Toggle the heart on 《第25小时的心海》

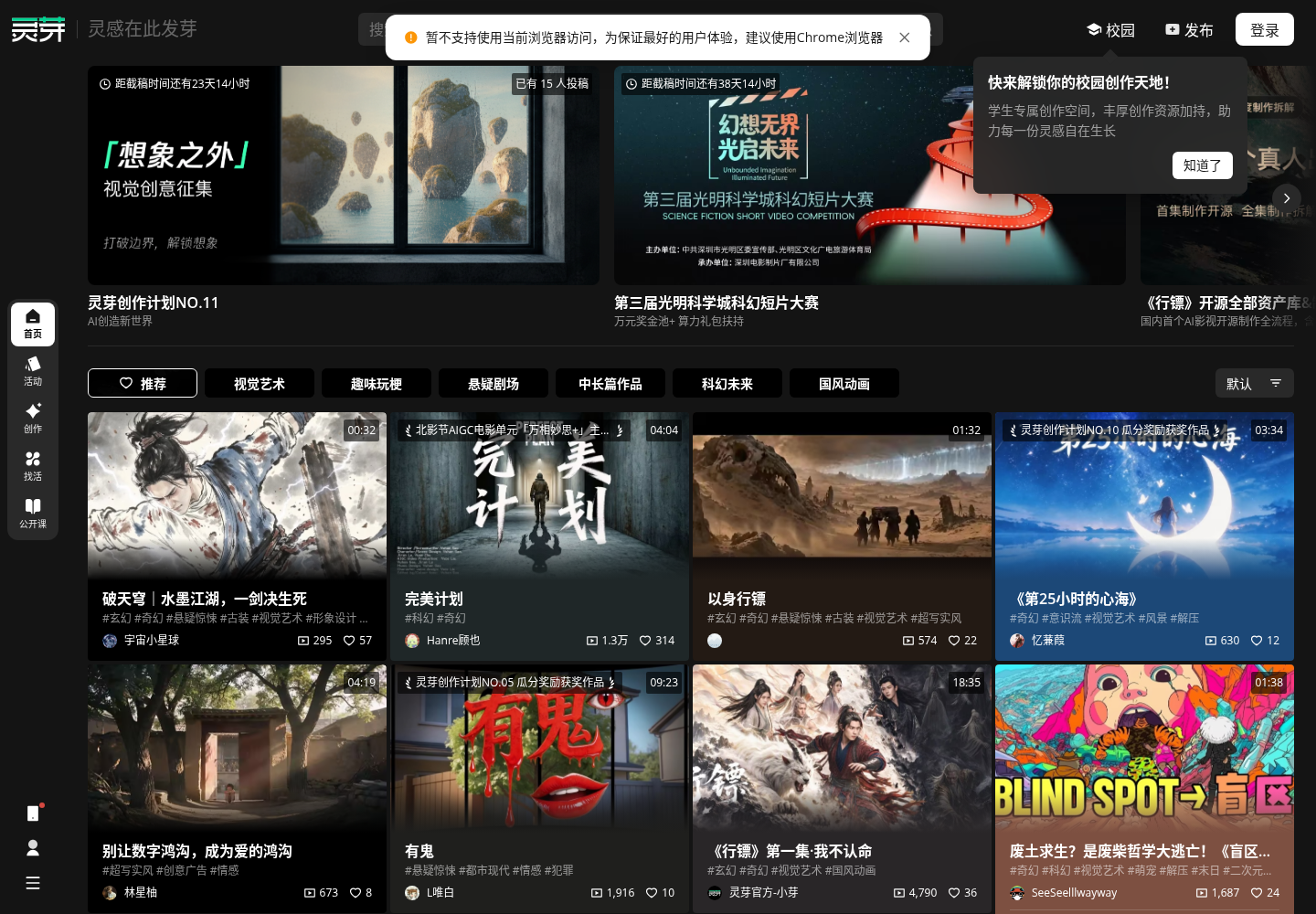pos(1257,641)
